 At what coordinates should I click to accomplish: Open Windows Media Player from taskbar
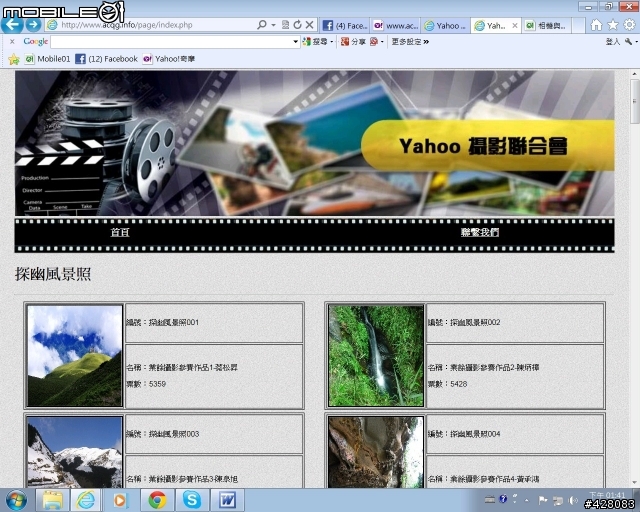tap(120, 500)
